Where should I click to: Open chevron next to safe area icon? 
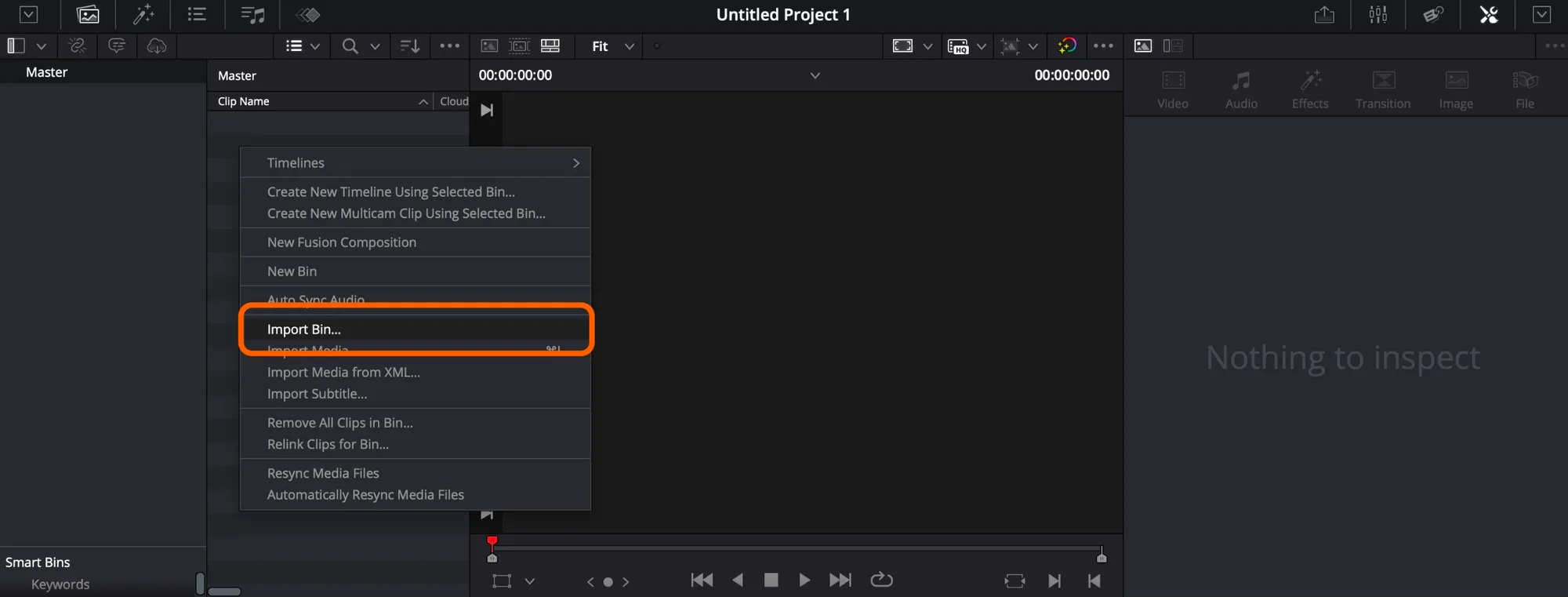coord(927,46)
